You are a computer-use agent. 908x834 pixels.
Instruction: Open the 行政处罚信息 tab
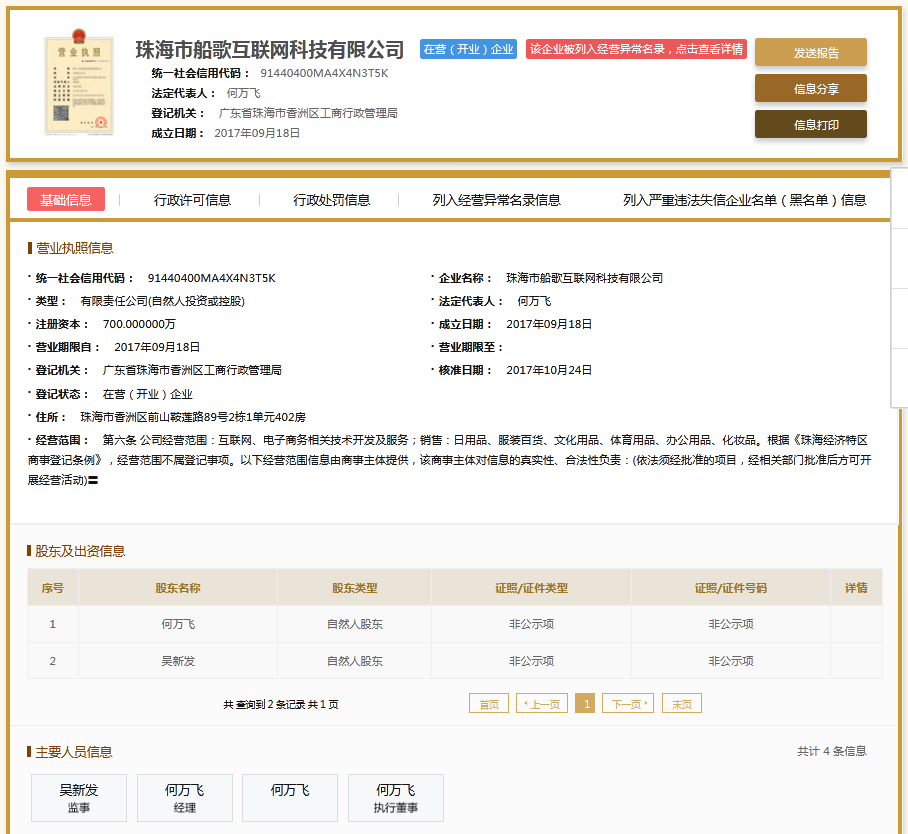tap(331, 200)
